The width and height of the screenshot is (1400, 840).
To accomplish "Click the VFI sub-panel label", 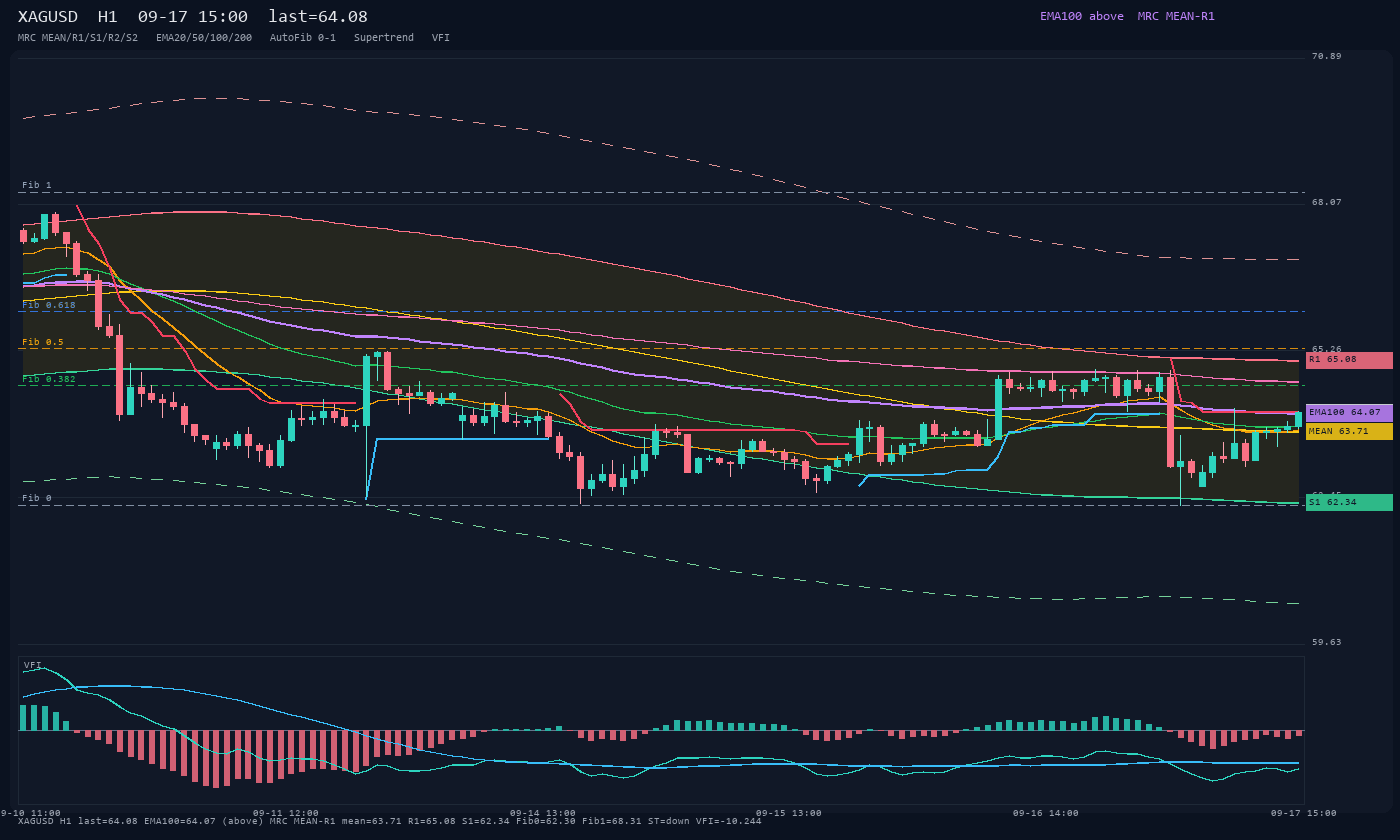I will click(x=33, y=665).
